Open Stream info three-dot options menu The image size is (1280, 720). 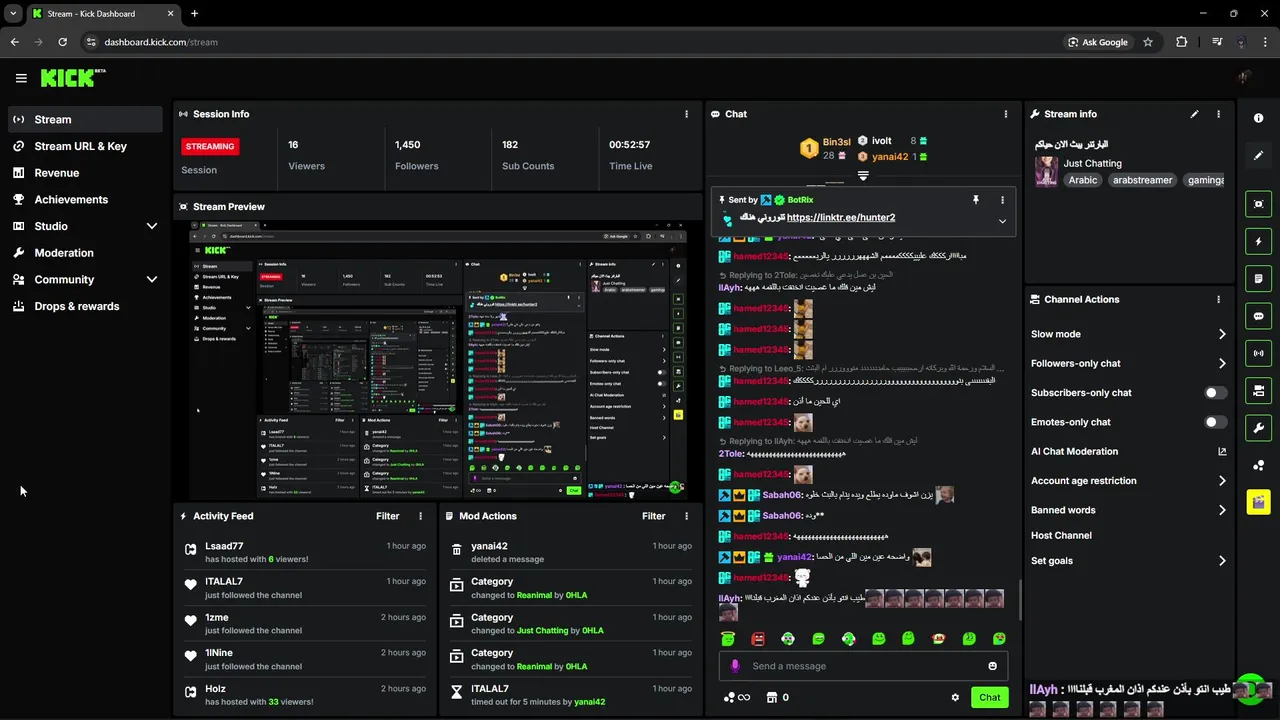point(1218,114)
